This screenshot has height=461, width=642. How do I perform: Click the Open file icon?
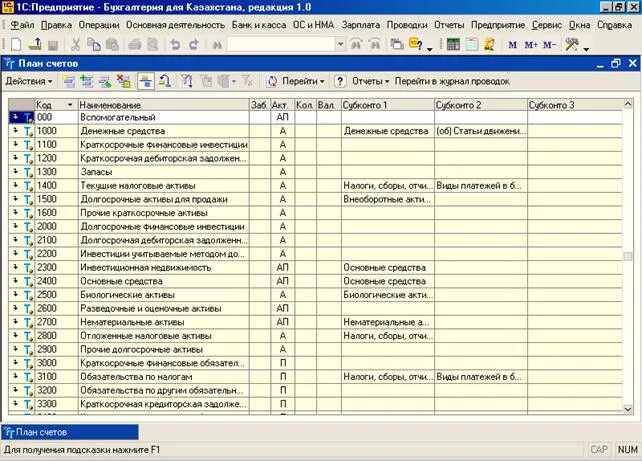35,44
